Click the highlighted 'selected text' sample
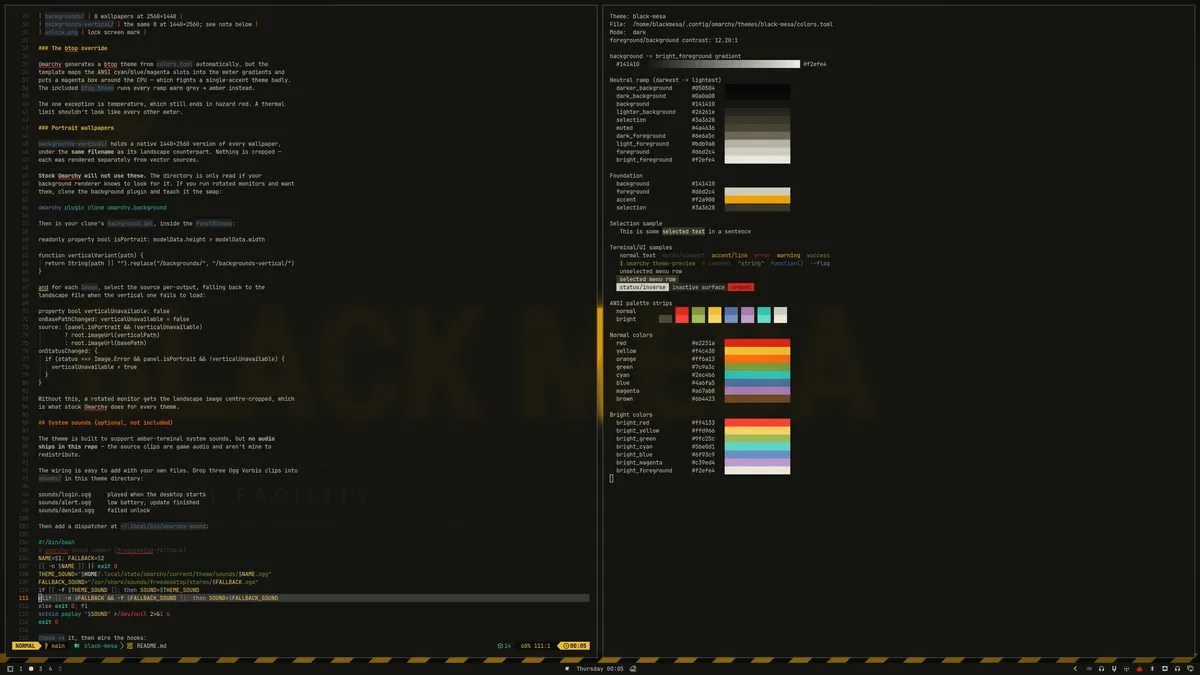The width and height of the screenshot is (1200, 675). pos(683,231)
